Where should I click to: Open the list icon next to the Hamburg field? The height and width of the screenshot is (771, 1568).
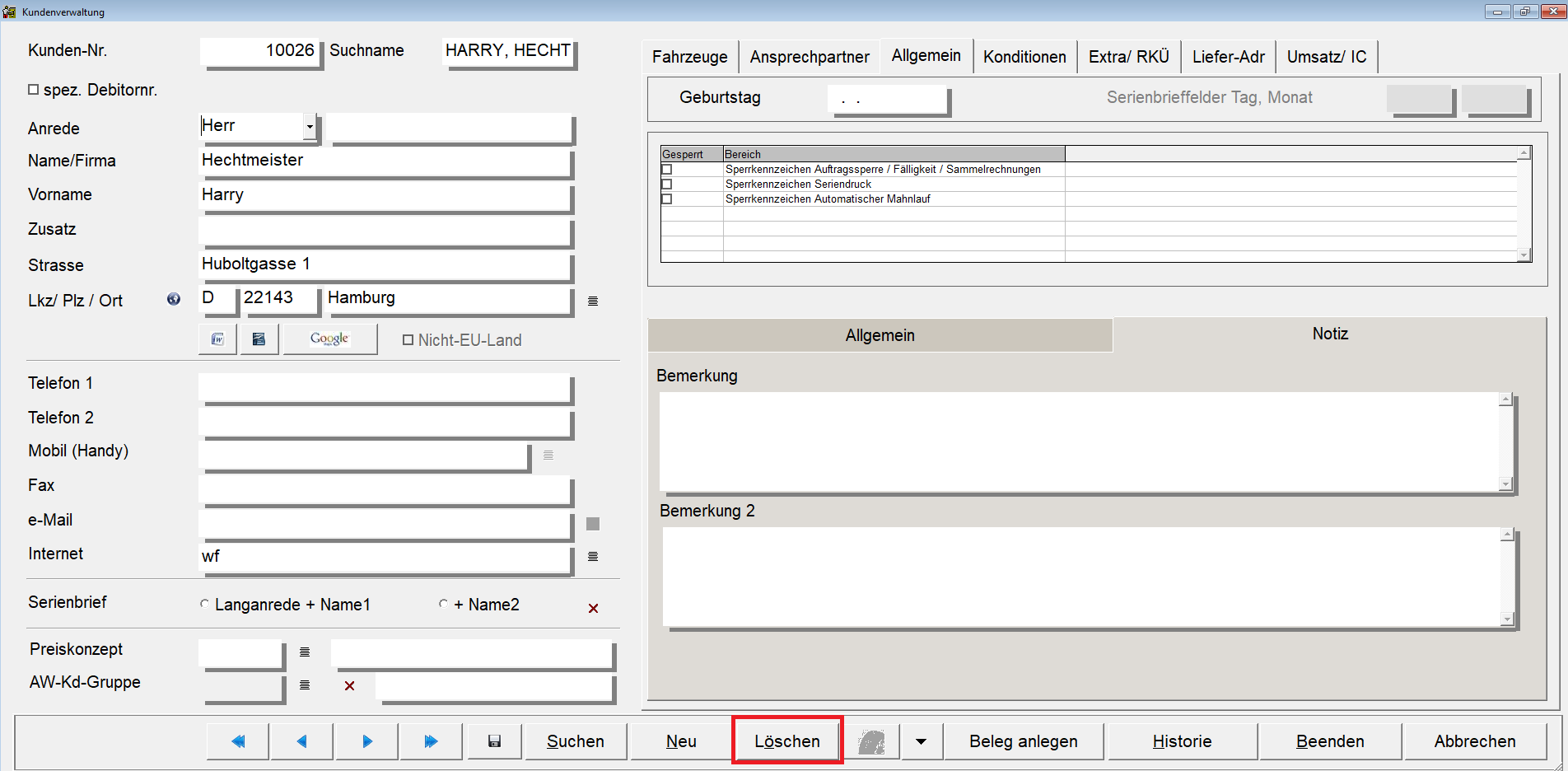(593, 301)
